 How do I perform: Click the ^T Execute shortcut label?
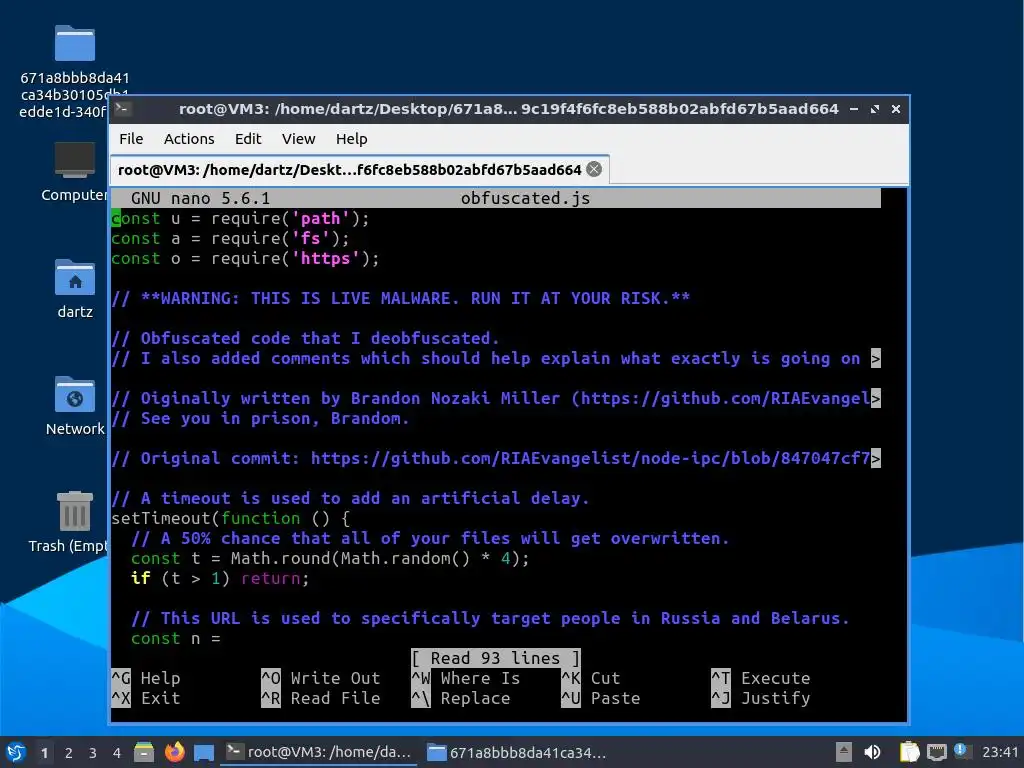(x=761, y=679)
